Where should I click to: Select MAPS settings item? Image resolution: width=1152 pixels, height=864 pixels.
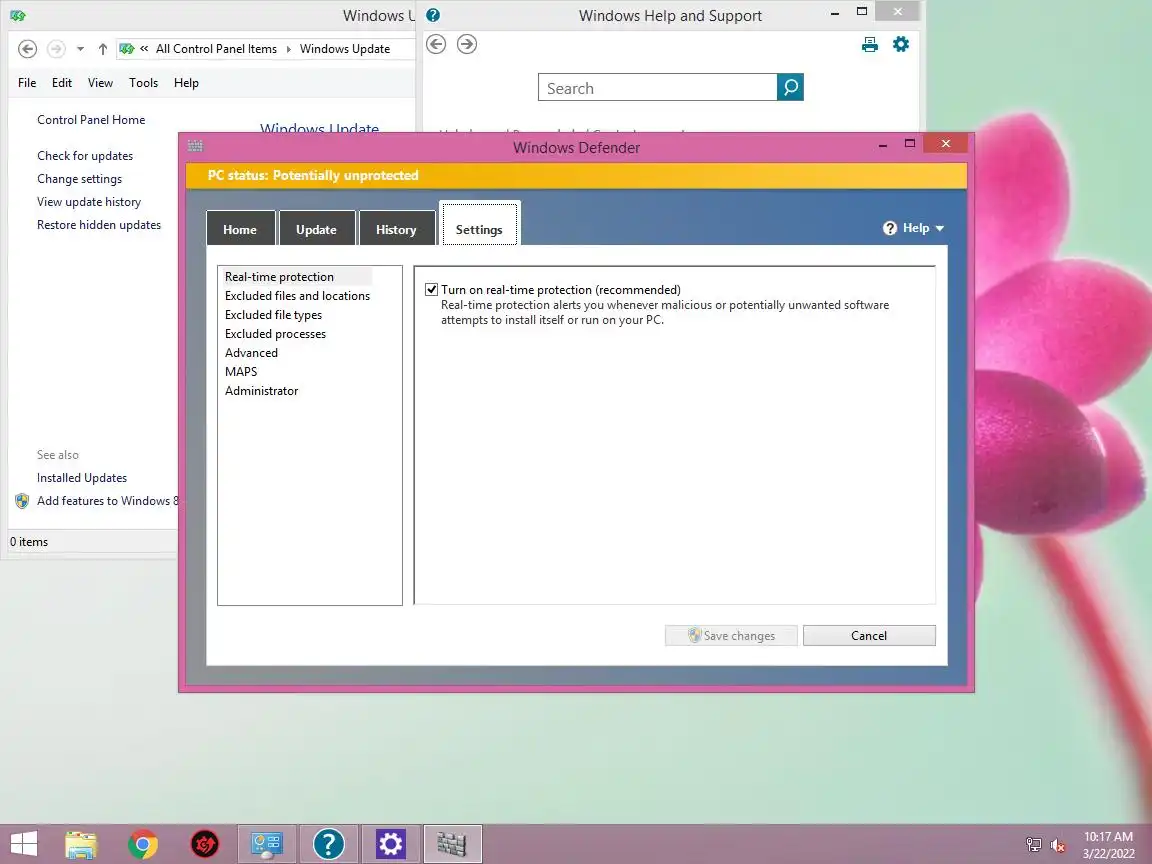(x=241, y=372)
